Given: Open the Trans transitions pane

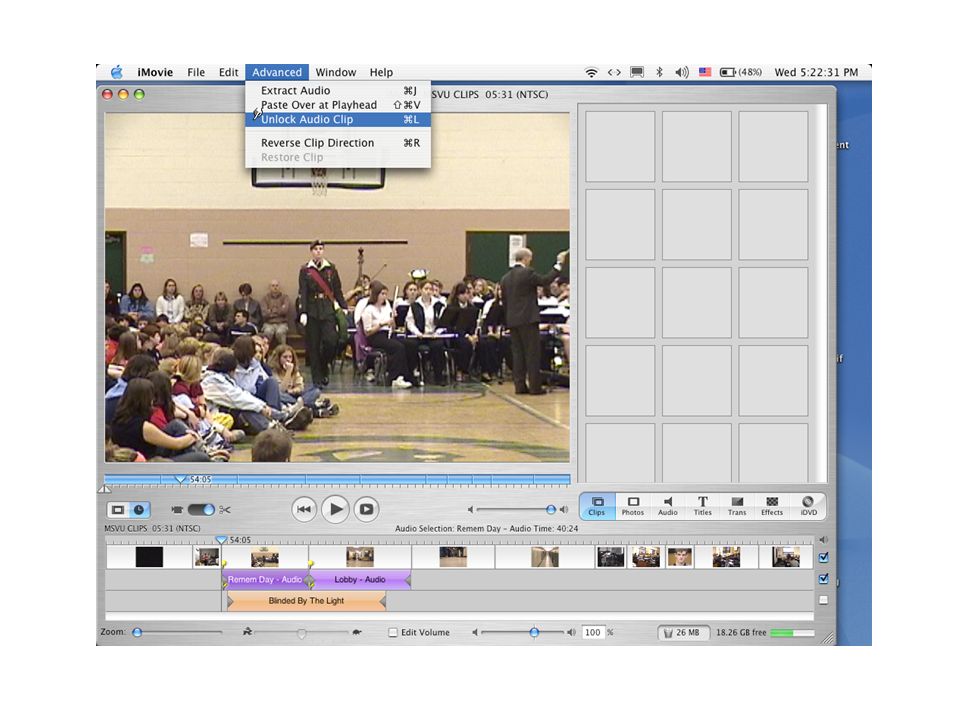Looking at the screenshot, I should (737, 506).
